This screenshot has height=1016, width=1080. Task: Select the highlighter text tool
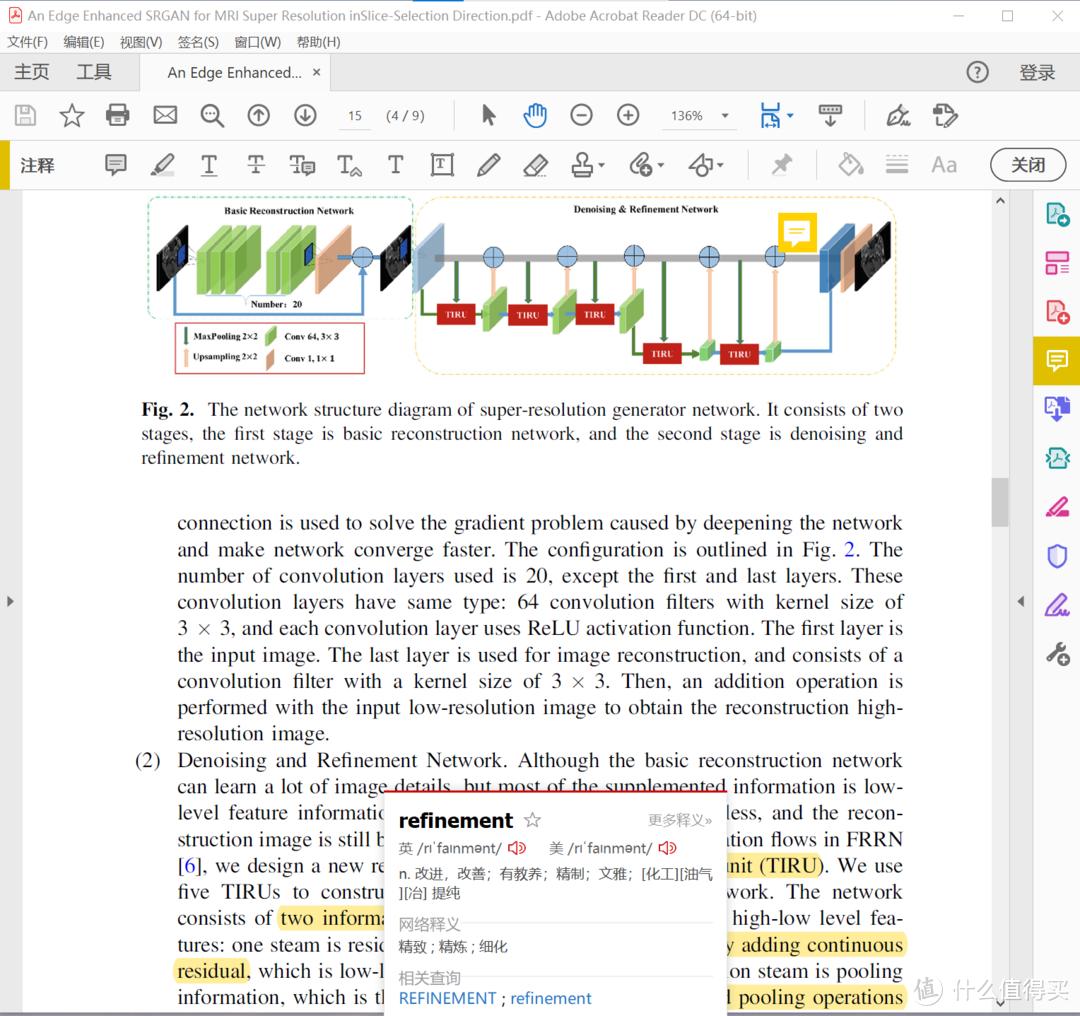click(x=163, y=165)
